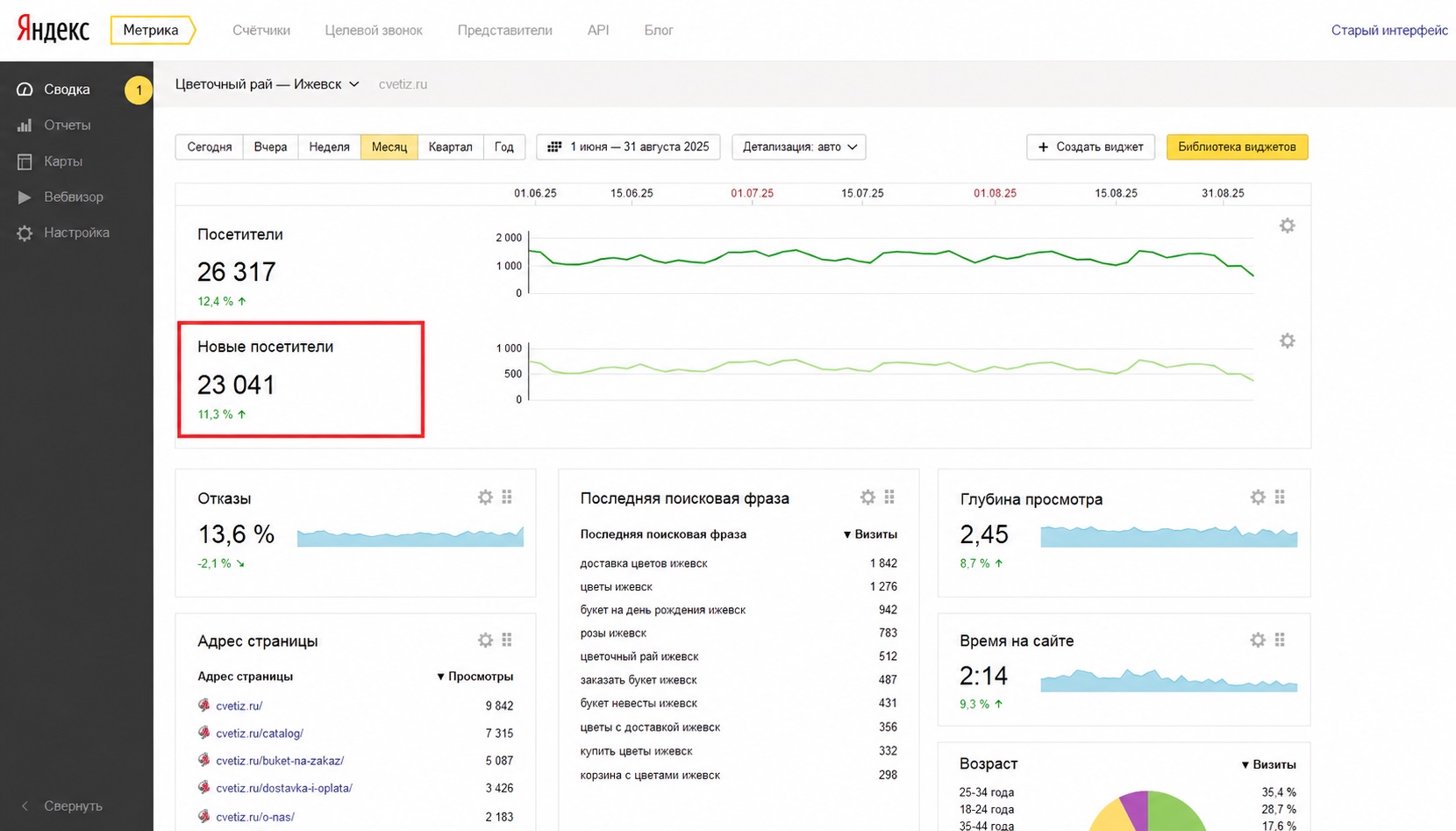Collapse the sidebar with Свернуть
Screen dimensions: 1456x831
pos(61,806)
